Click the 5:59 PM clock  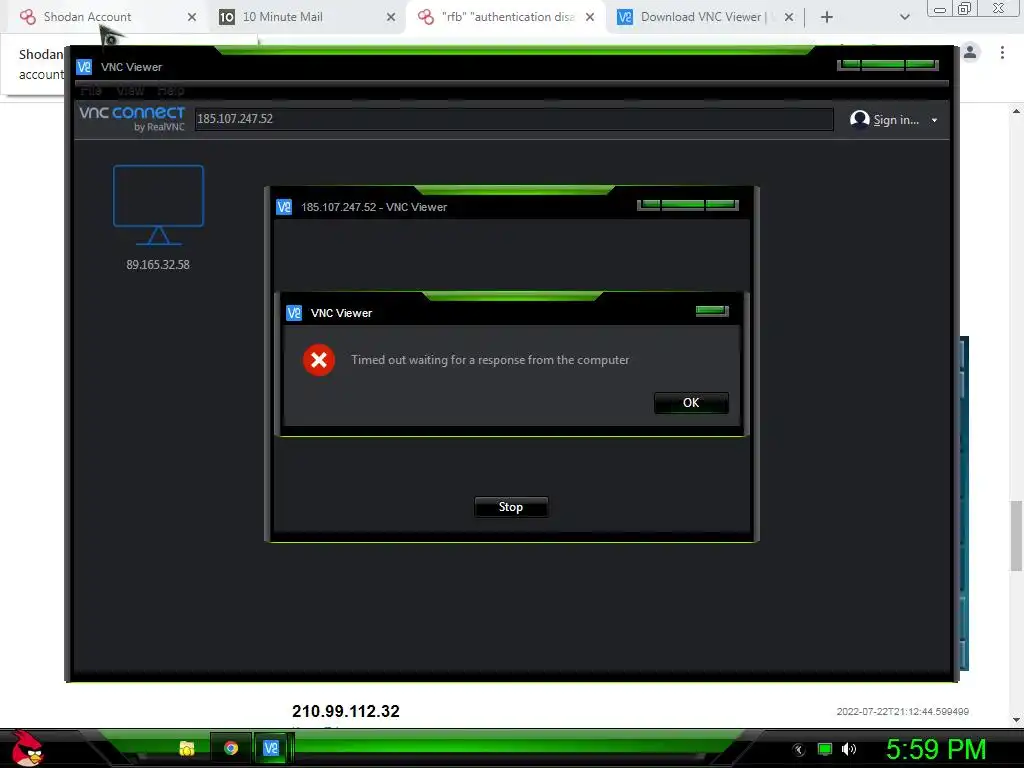coord(935,749)
